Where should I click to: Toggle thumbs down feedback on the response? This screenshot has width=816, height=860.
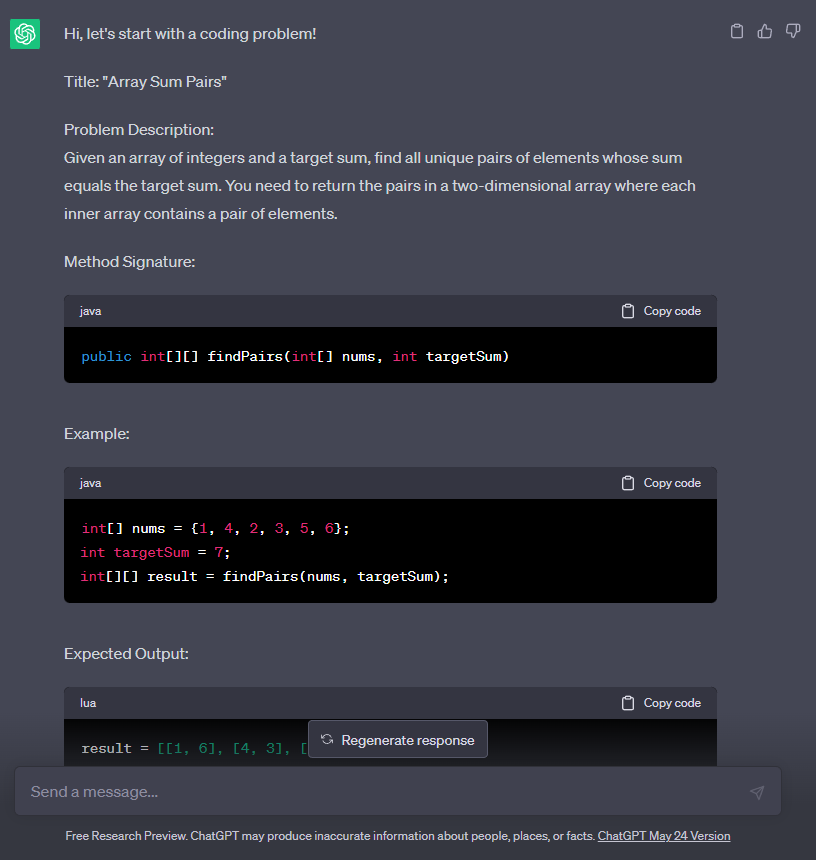pyautogui.click(x=793, y=31)
